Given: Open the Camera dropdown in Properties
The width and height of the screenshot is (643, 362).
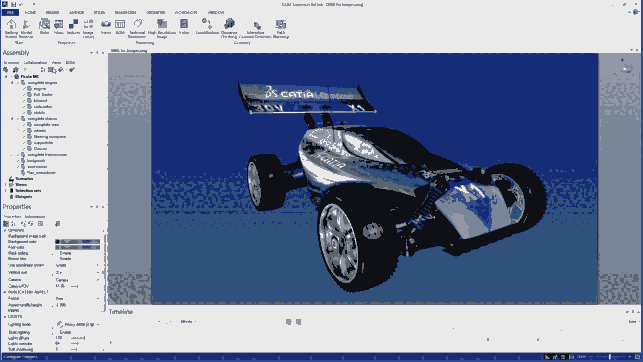Looking at the screenshot, I should pos(78,280).
